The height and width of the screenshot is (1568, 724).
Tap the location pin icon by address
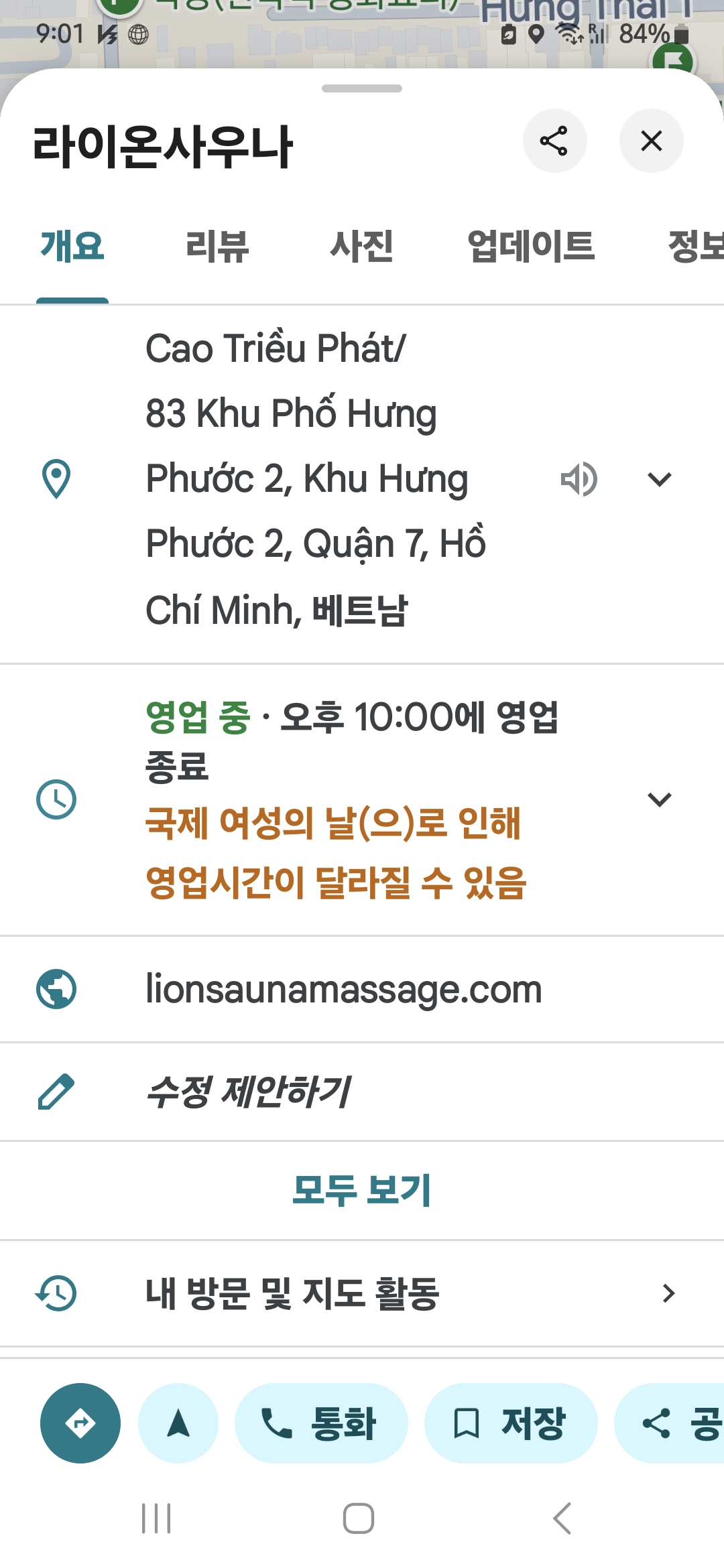point(56,479)
